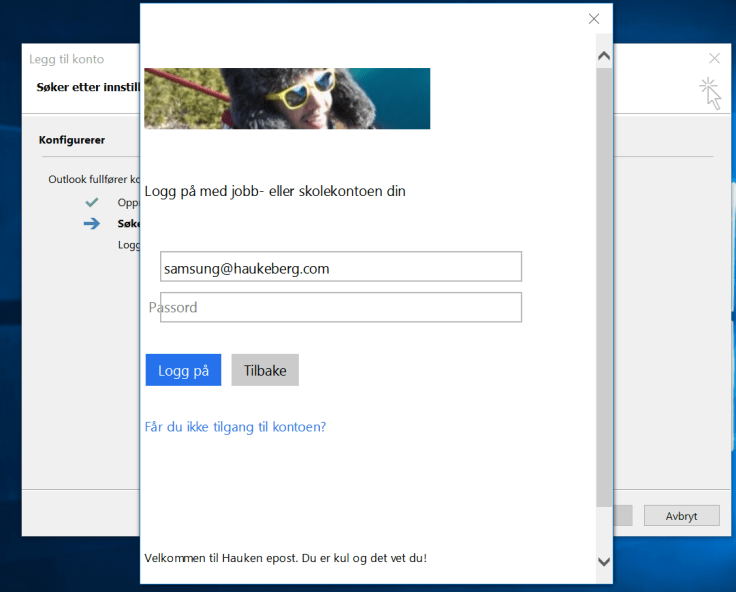Click the email field containing samsung@haukeberg.com
The width and height of the screenshot is (736, 592).
(341, 266)
